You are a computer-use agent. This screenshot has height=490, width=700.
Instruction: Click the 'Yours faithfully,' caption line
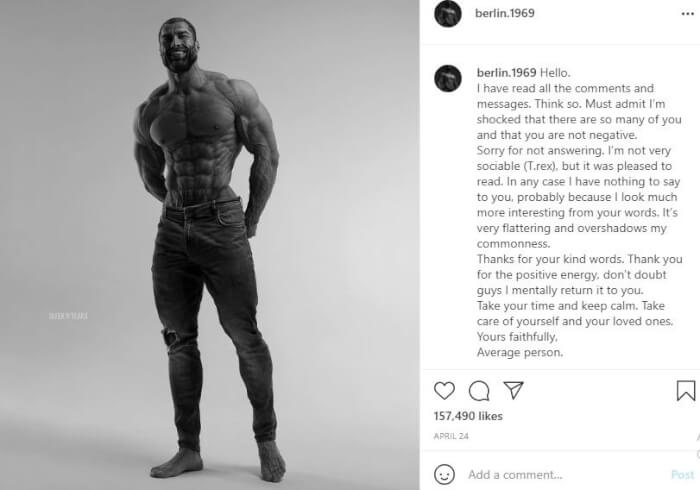517,336
